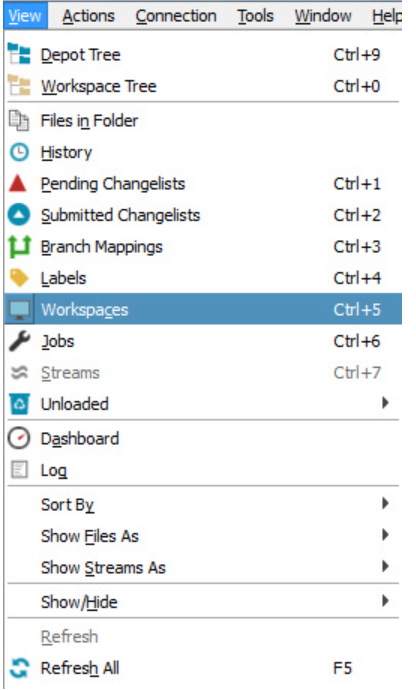Image resolution: width=416 pixels, height=690 pixels.
Task: Open the Show Streams As submenu
Action: point(203,568)
